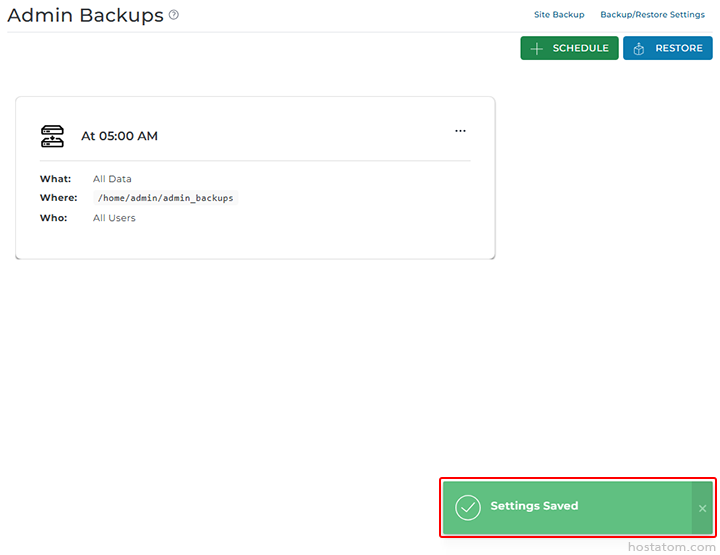Click the /home/admin/admin_backups path

coord(165,198)
